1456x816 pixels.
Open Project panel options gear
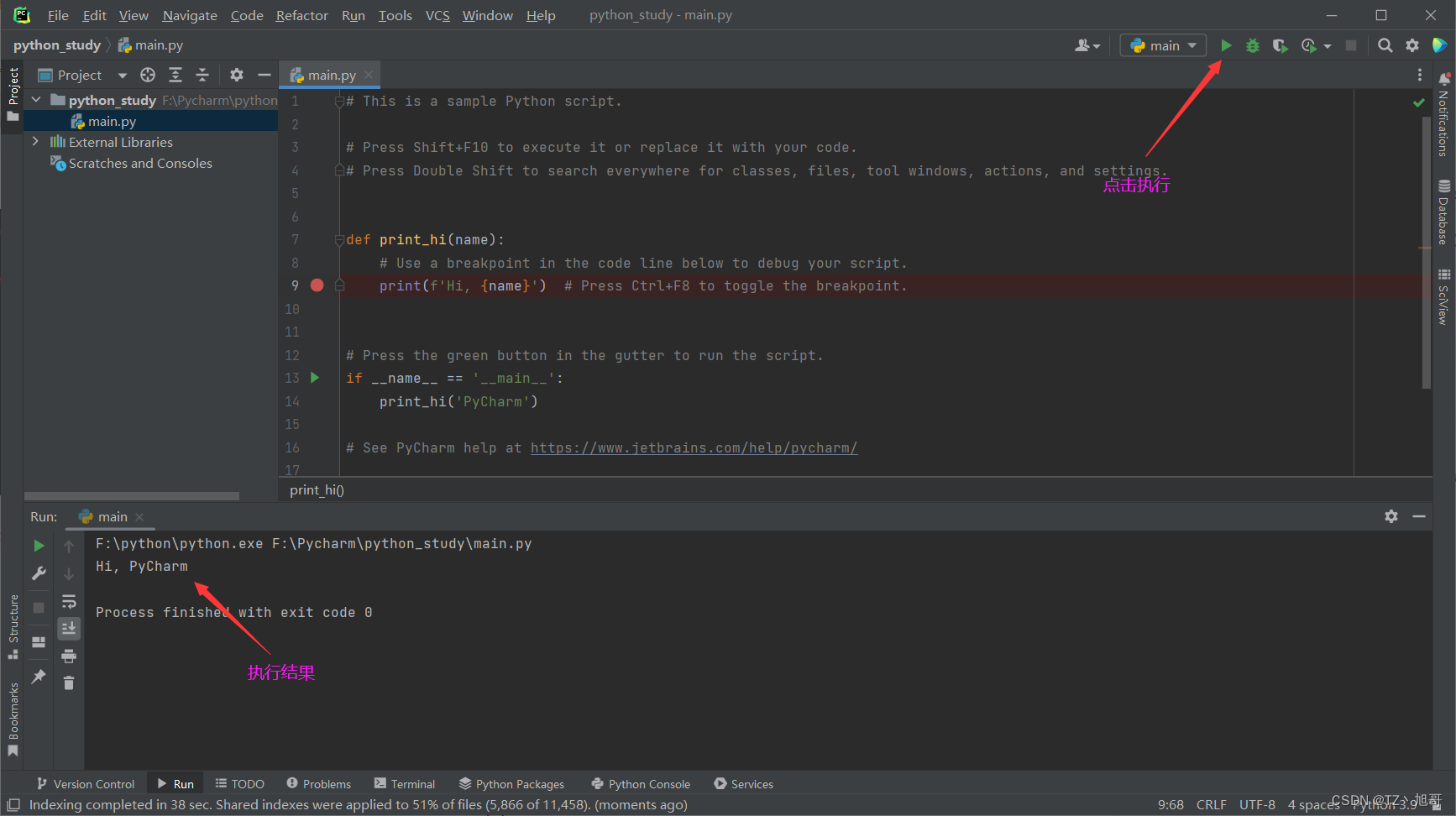pyautogui.click(x=237, y=75)
